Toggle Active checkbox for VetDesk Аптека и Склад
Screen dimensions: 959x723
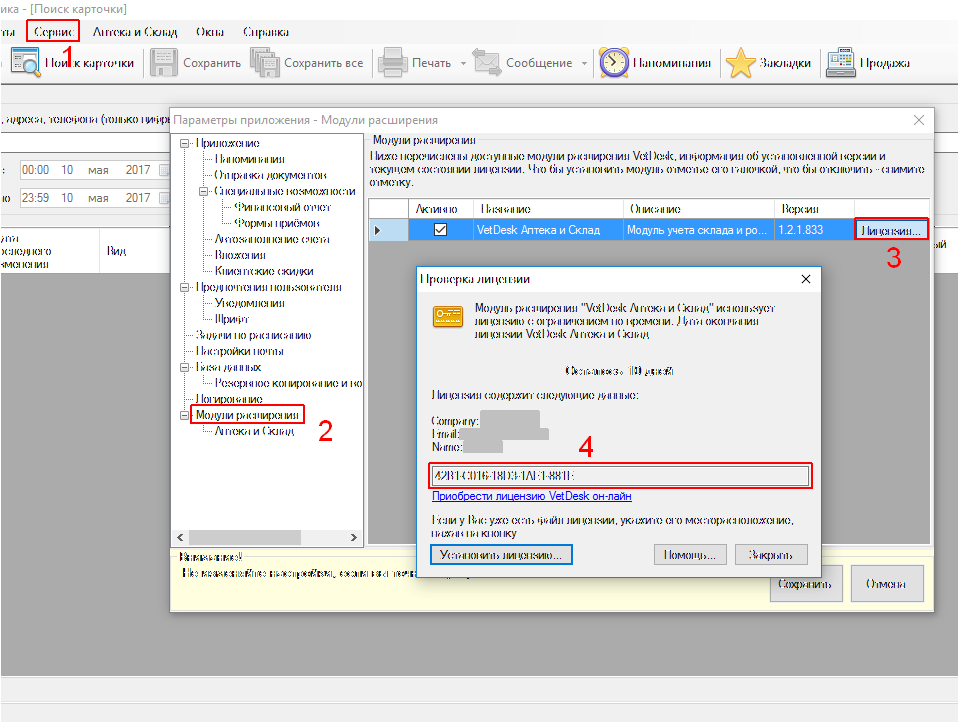pos(440,229)
